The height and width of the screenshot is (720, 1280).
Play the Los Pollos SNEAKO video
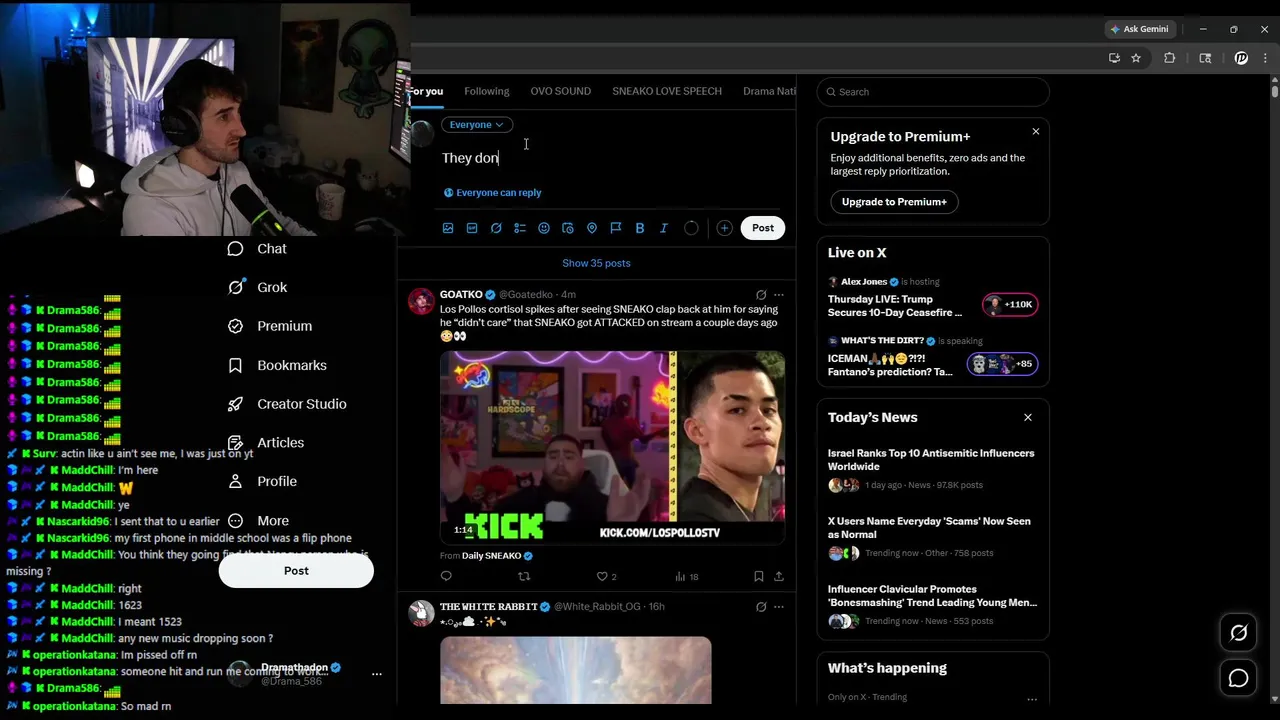(x=612, y=447)
